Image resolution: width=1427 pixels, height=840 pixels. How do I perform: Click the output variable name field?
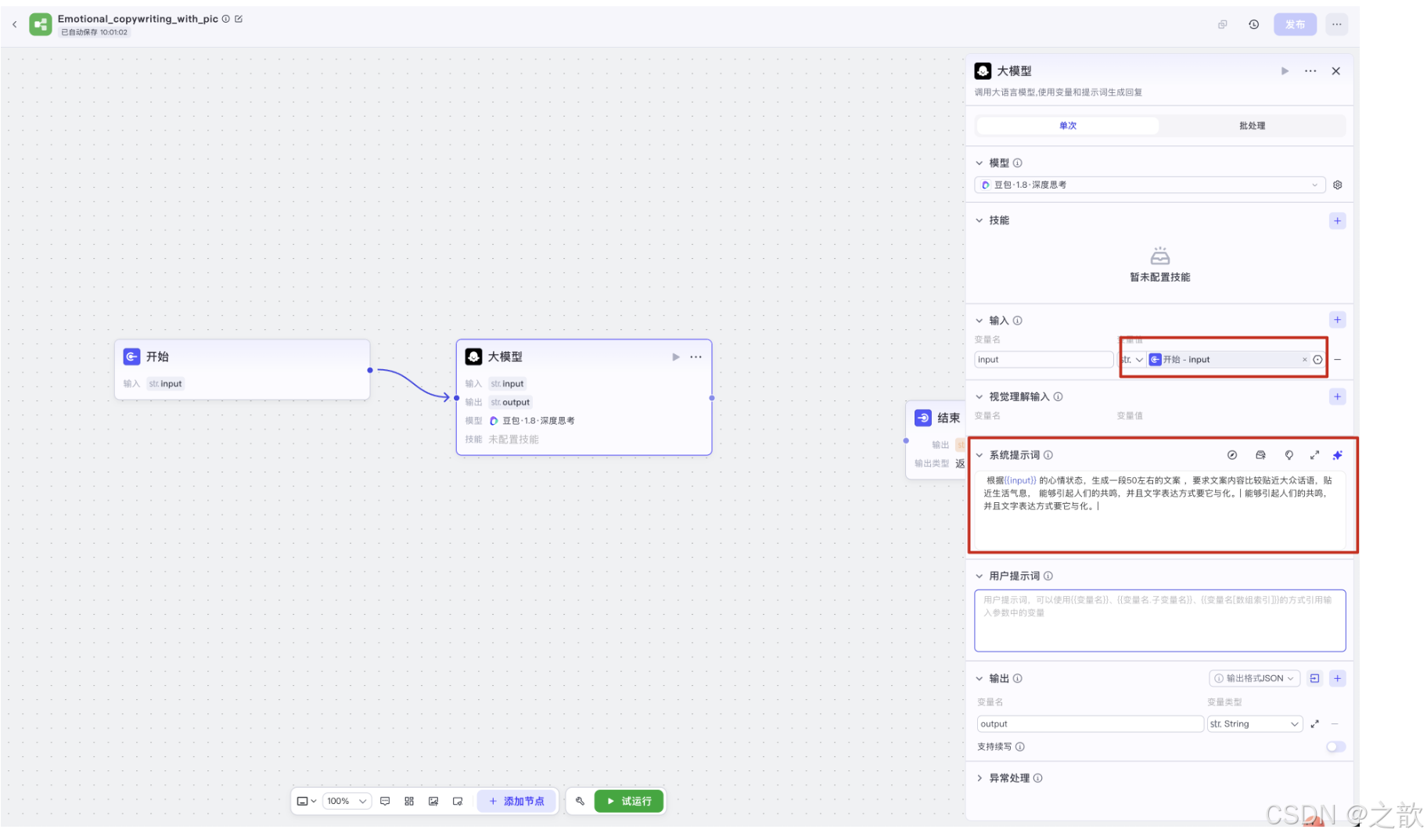click(1090, 724)
